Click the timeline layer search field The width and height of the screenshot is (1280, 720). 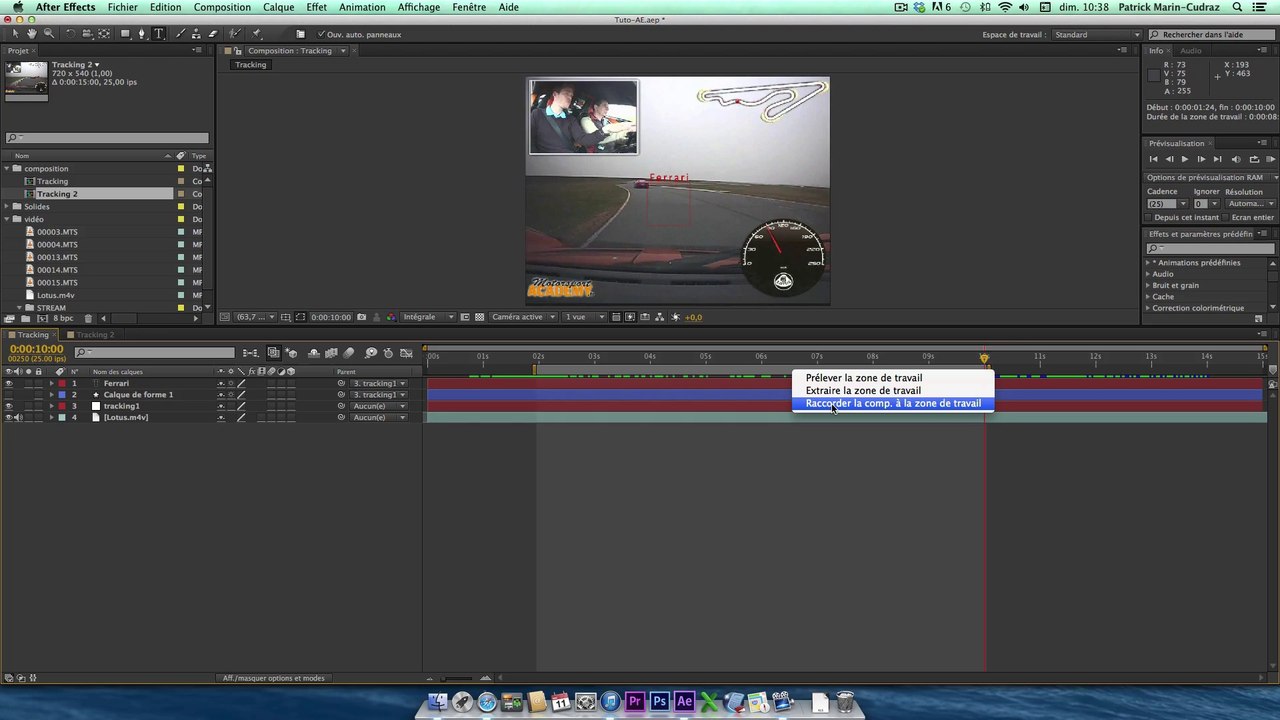pos(154,353)
